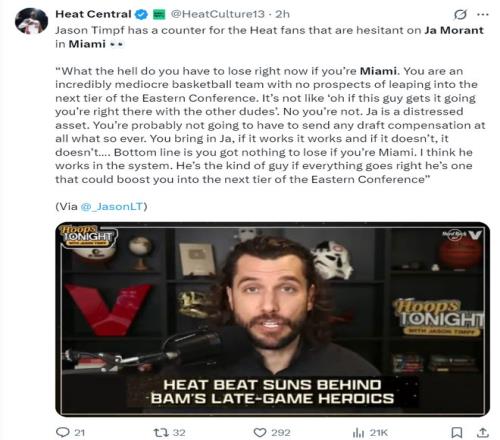Like the post with heart icon
Image resolution: width=500 pixels, height=440 pixels.
pos(260,432)
